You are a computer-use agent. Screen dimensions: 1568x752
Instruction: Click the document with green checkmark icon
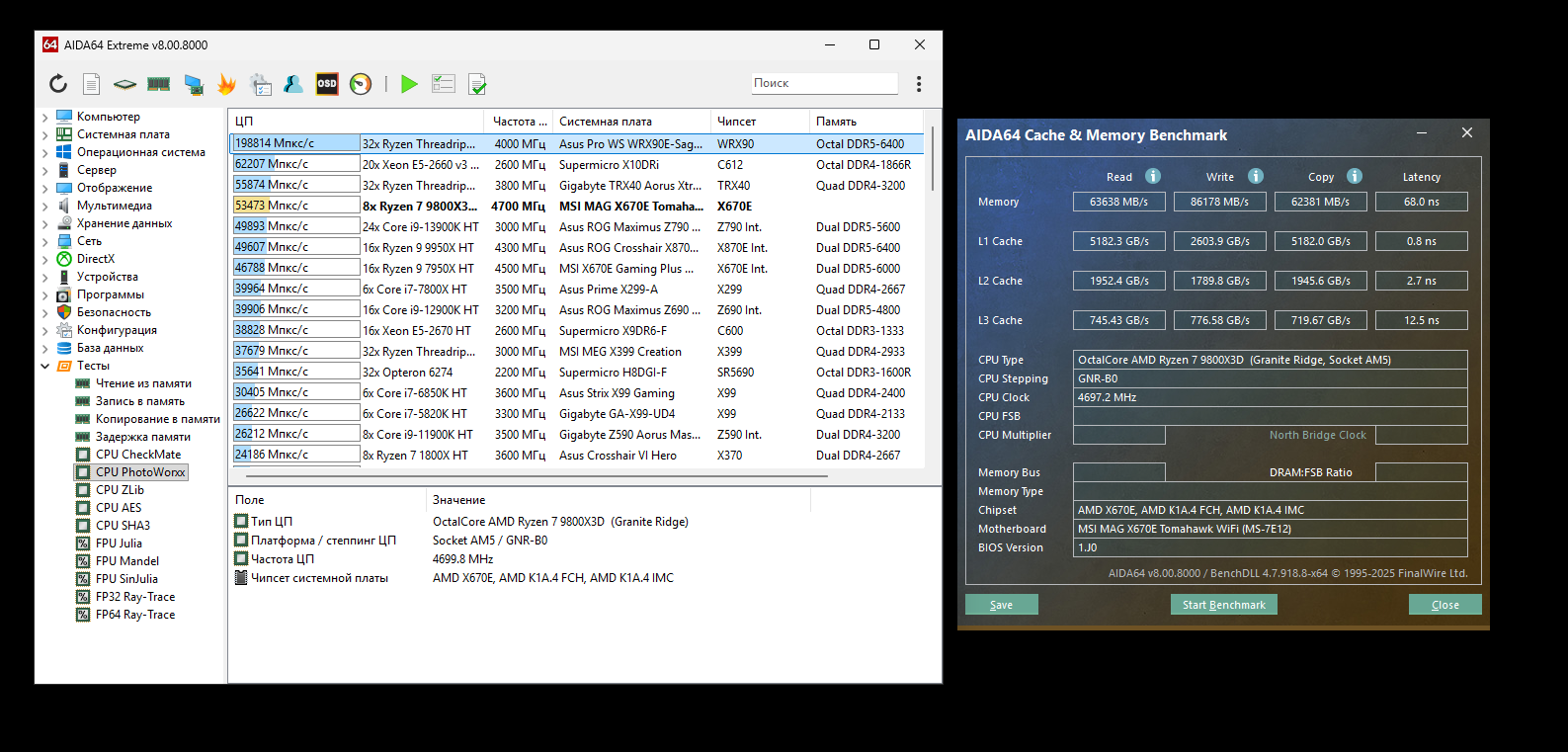click(477, 84)
